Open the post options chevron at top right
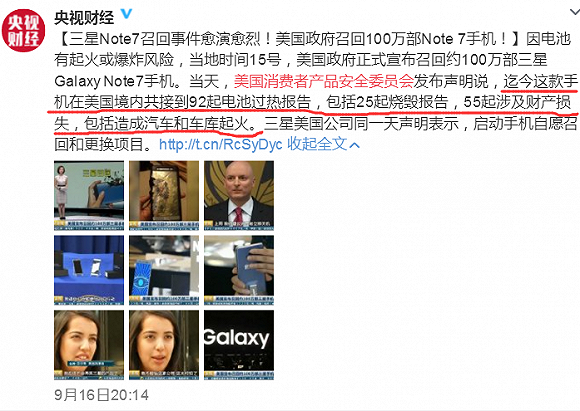 574,12
